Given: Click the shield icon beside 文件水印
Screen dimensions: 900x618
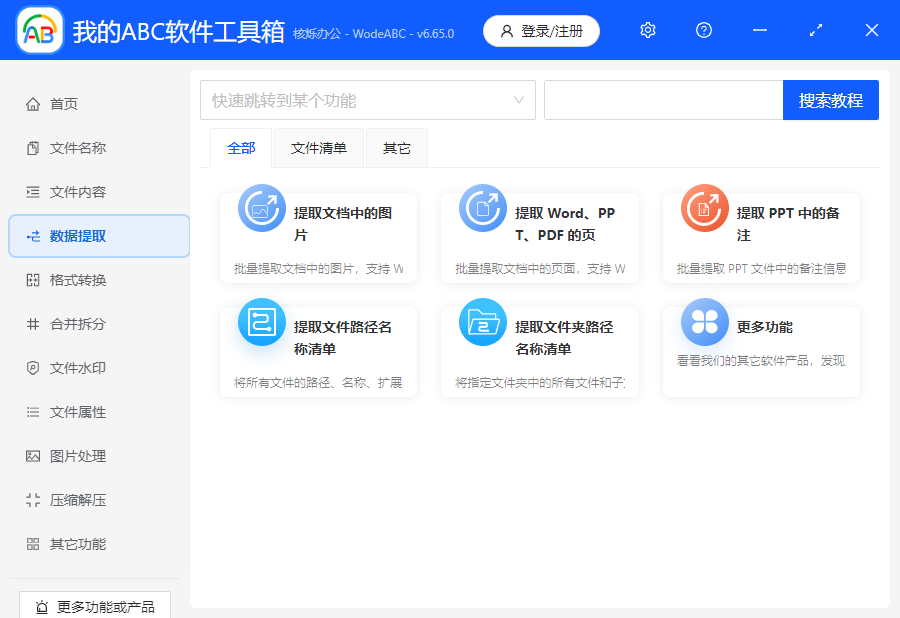Looking at the screenshot, I should point(33,368).
